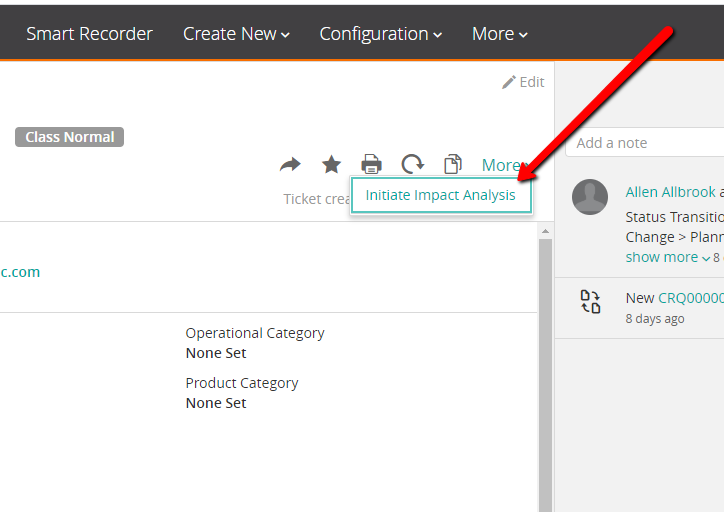Click the Operational Category label
Viewport: 724px width, 512px height.
click(255, 333)
